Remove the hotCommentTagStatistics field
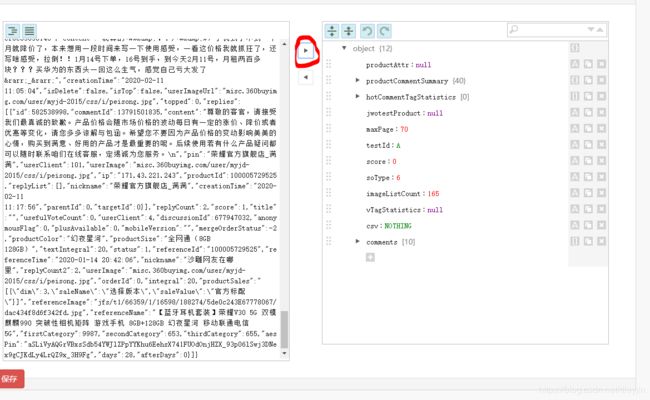 point(601,96)
